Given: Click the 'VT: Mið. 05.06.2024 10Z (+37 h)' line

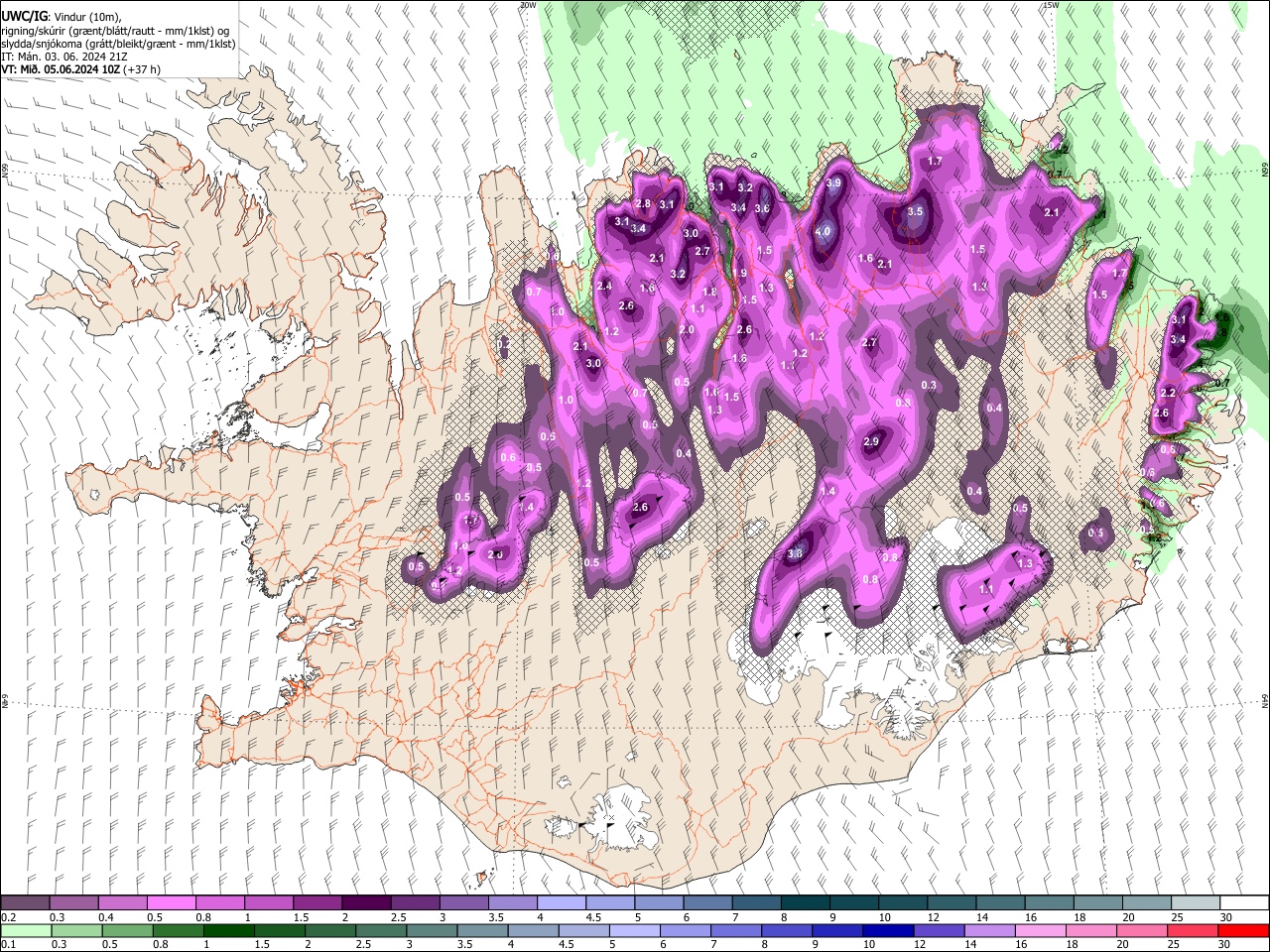Looking at the screenshot, I should [x=81, y=69].
